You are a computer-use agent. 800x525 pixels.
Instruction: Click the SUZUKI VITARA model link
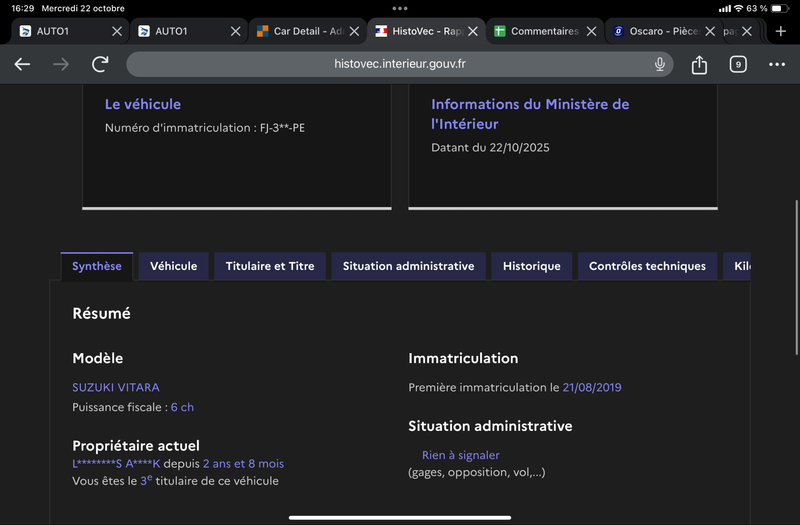pos(116,387)
